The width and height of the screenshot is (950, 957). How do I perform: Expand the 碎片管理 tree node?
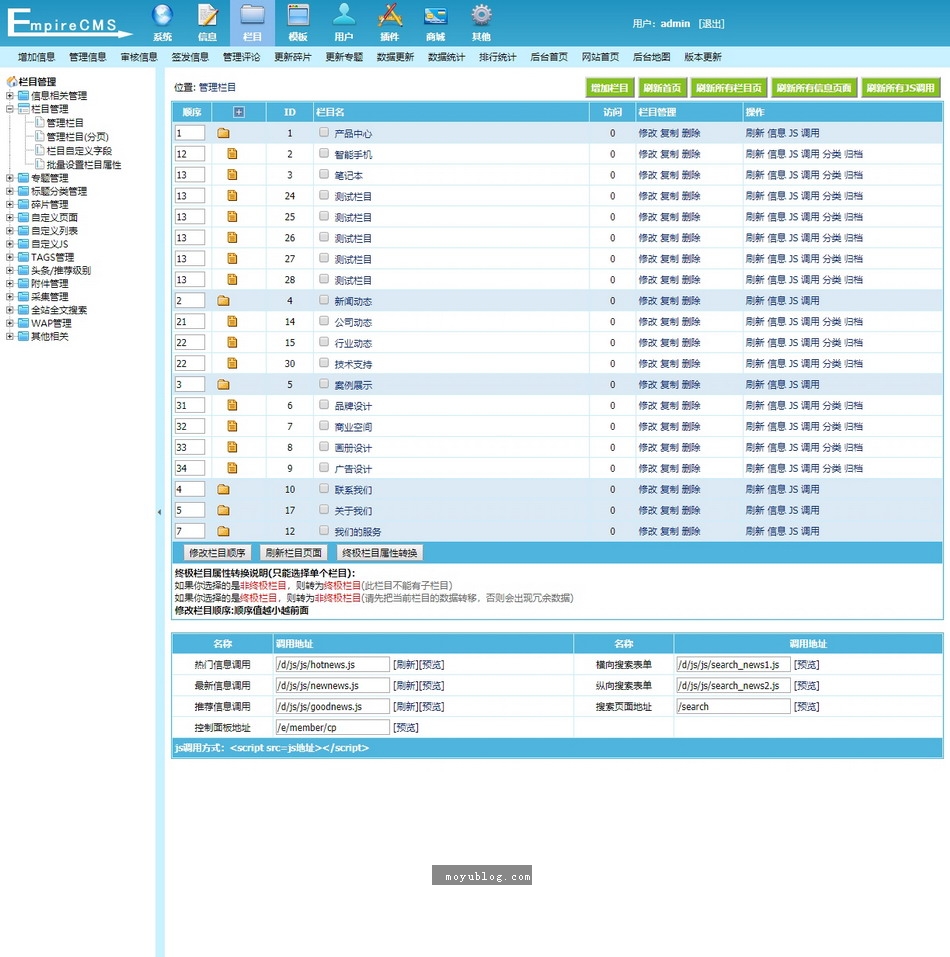pos(10,204)
